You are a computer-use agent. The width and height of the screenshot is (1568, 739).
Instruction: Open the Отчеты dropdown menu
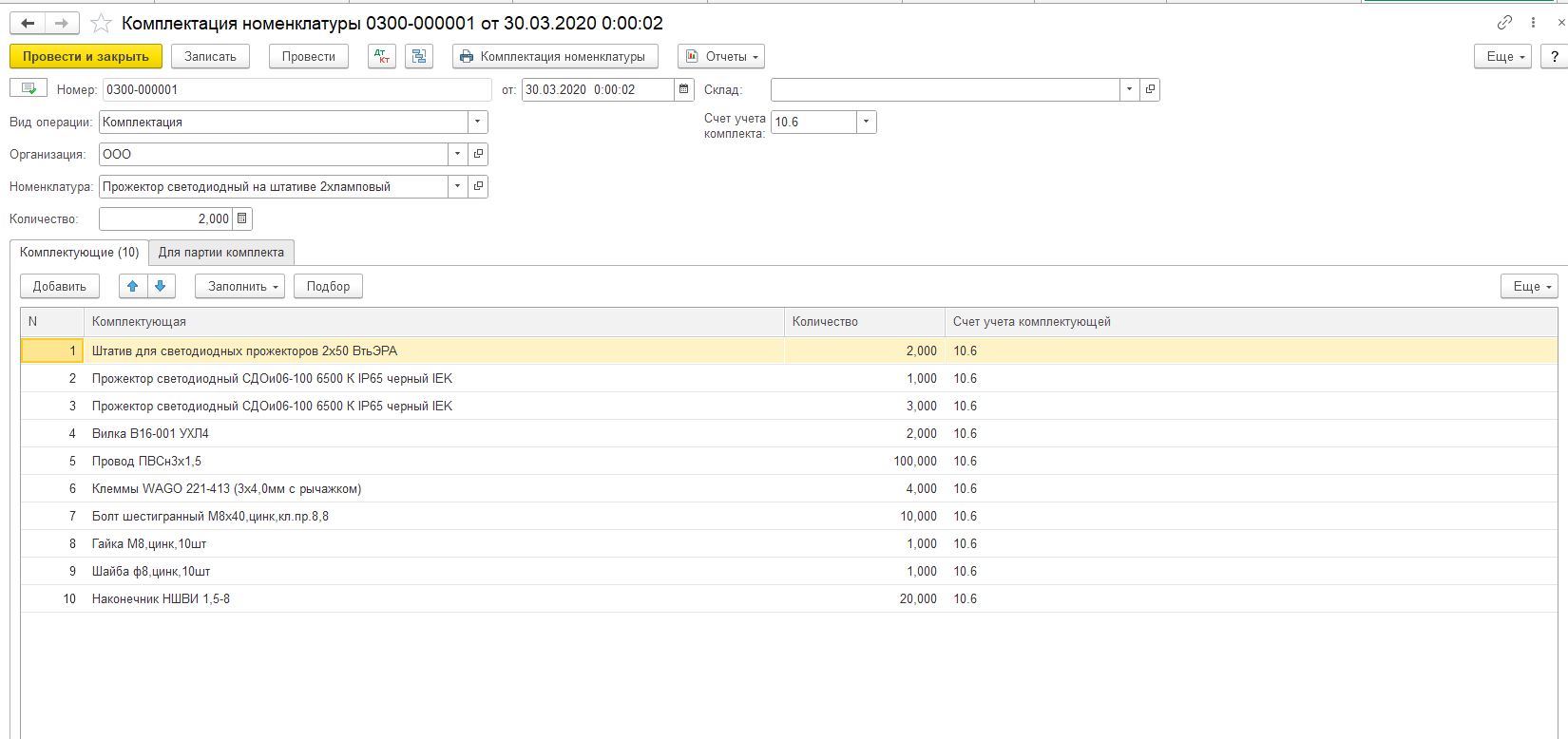(x=721, y=57)
